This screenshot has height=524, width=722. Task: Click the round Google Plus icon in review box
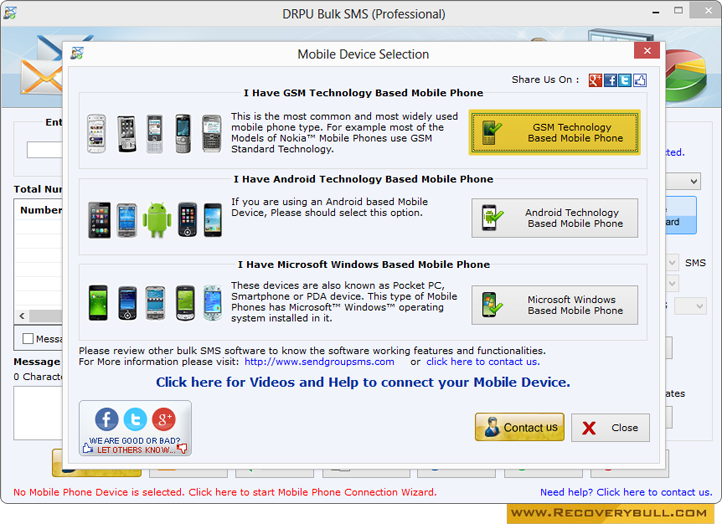point(164,419)
